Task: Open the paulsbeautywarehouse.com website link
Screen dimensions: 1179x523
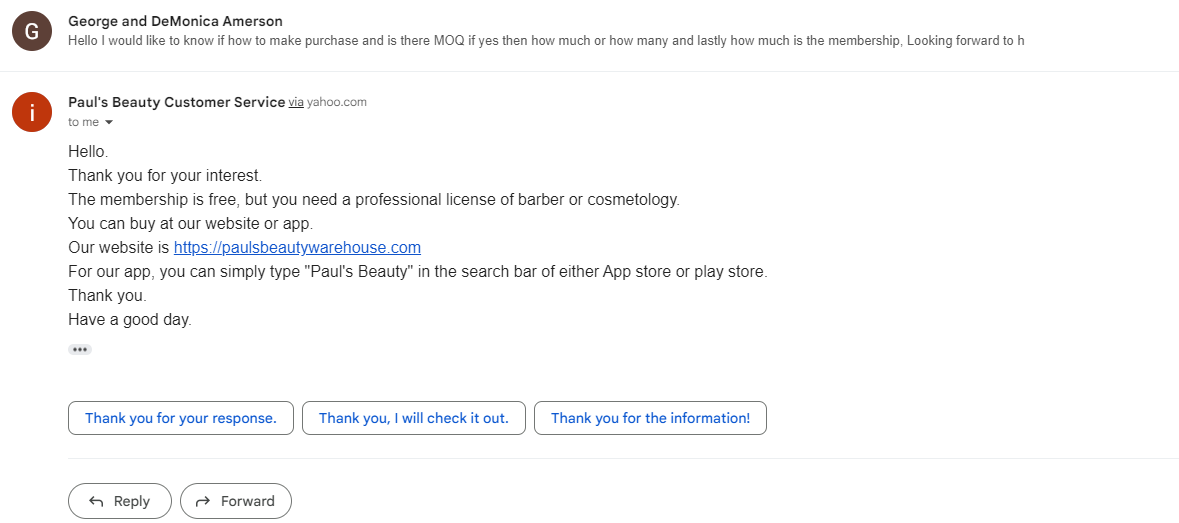Action: click(x=297, y=247)
